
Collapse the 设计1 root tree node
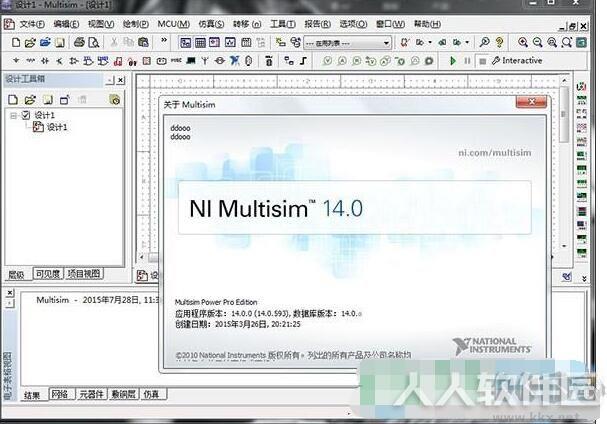14,115
